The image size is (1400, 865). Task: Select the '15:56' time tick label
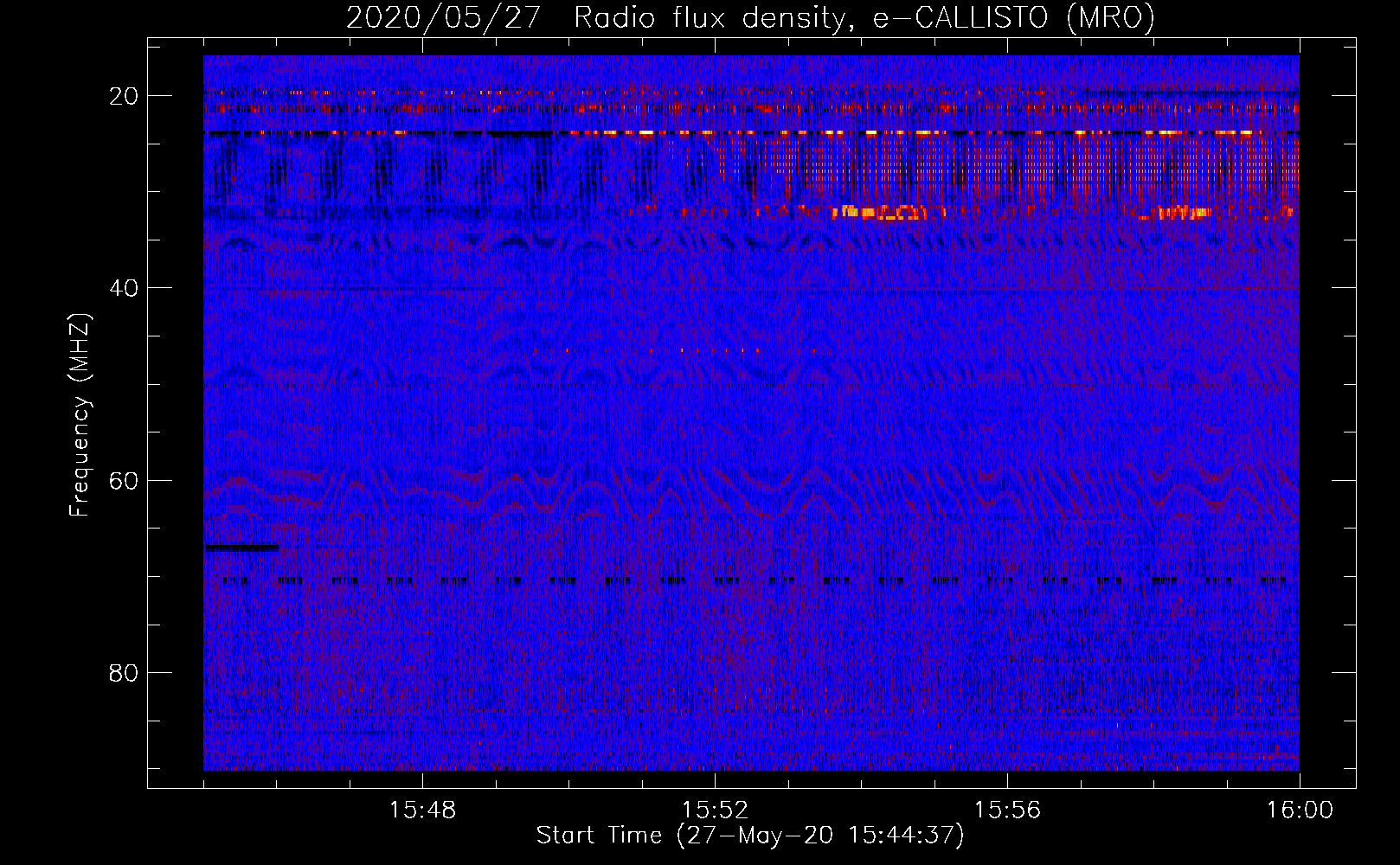click(x=1007, y=811)
